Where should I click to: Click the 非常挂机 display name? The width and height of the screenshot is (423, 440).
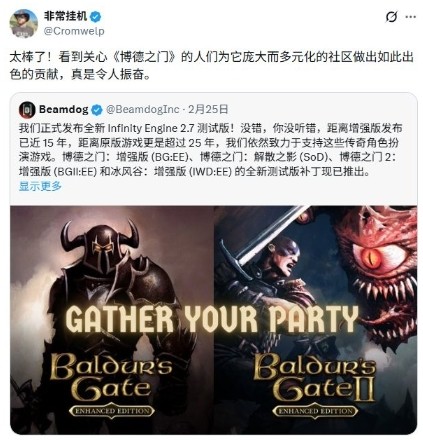pos(66,16)
